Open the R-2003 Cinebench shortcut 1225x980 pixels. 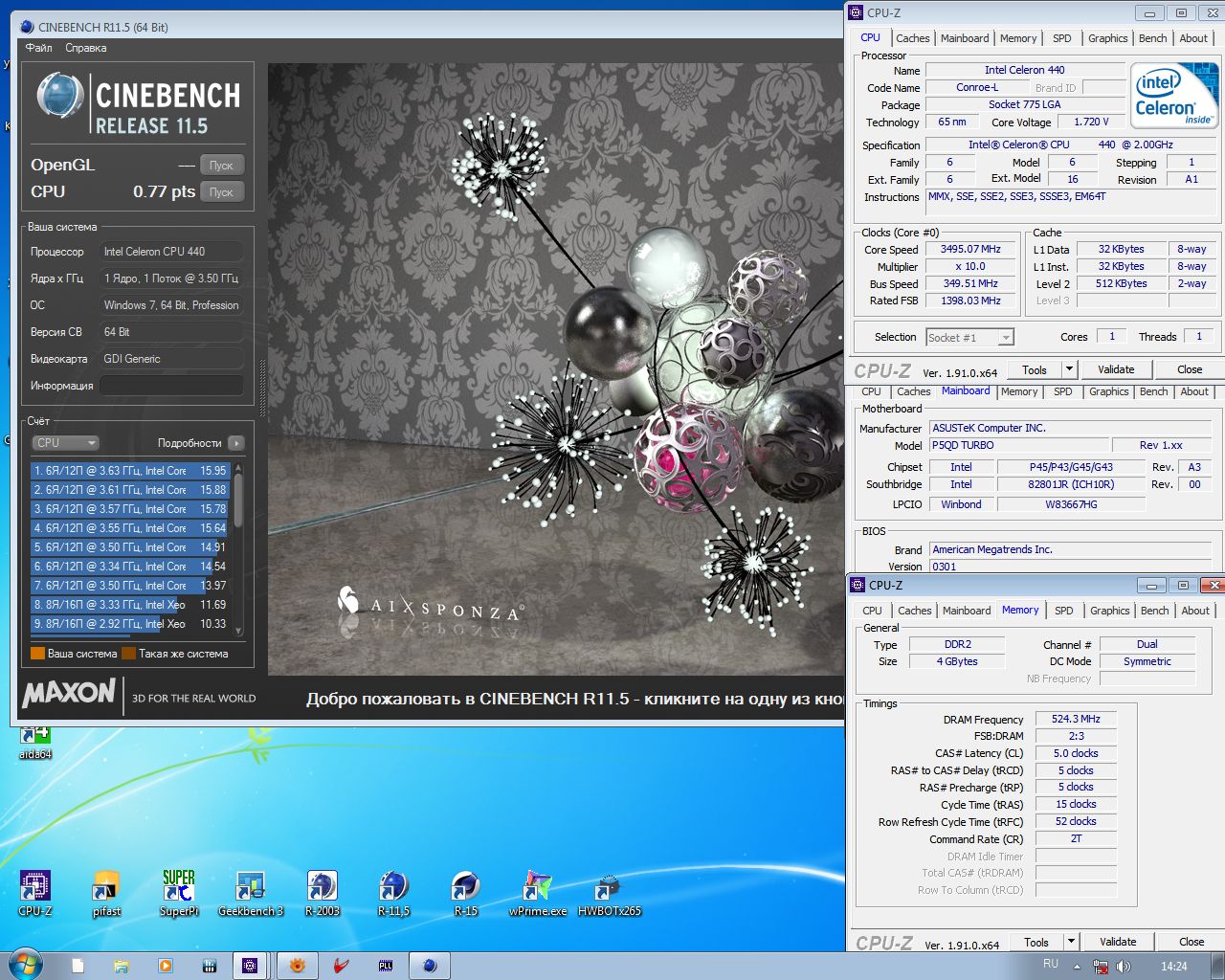coord(323,892)
